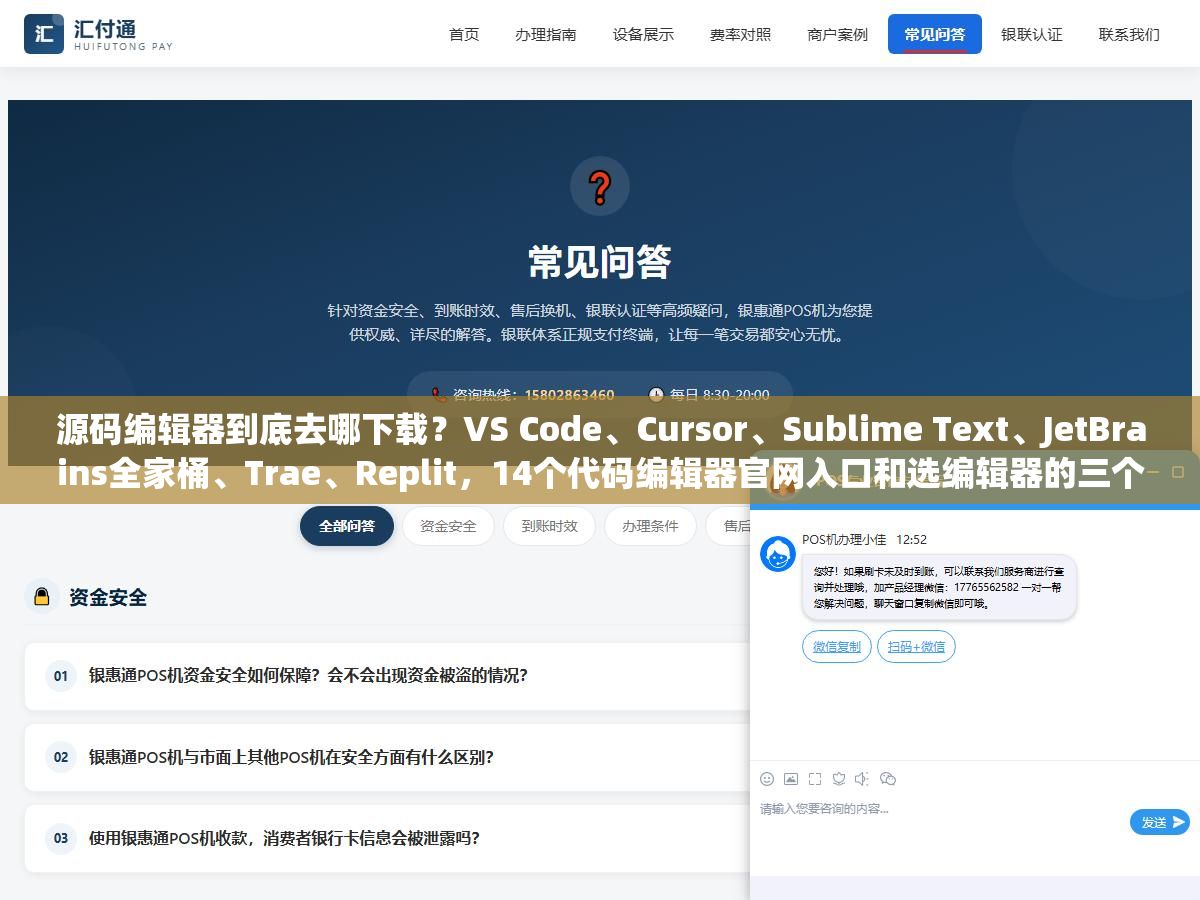The height and width of the screenshot is (900, 1200).
Task: Click the WeChat icon in chat toolbar
Action: click(x=888, y=779)
